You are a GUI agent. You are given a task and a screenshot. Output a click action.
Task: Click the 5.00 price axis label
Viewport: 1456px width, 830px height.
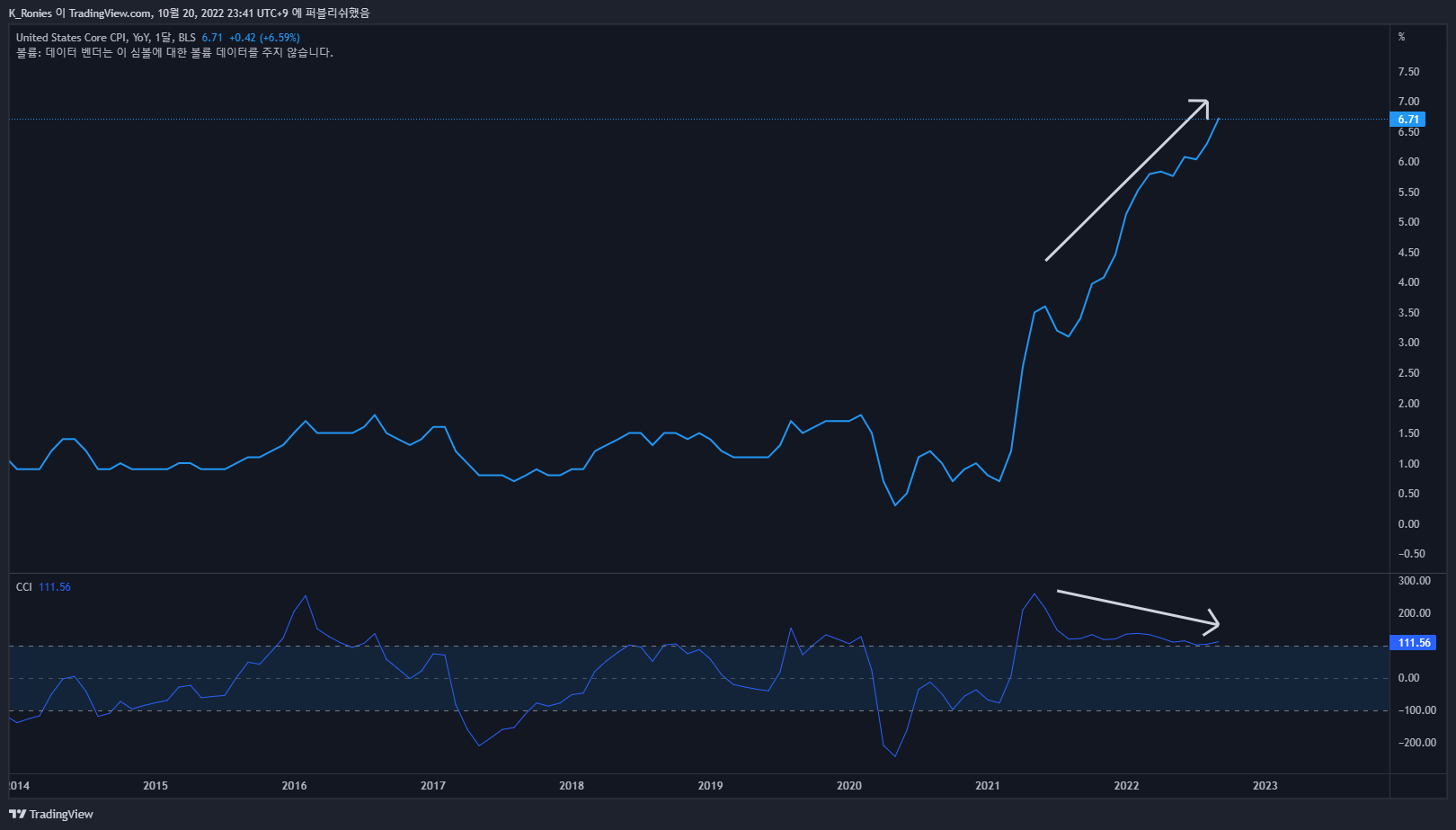[x=1408, y=222]
